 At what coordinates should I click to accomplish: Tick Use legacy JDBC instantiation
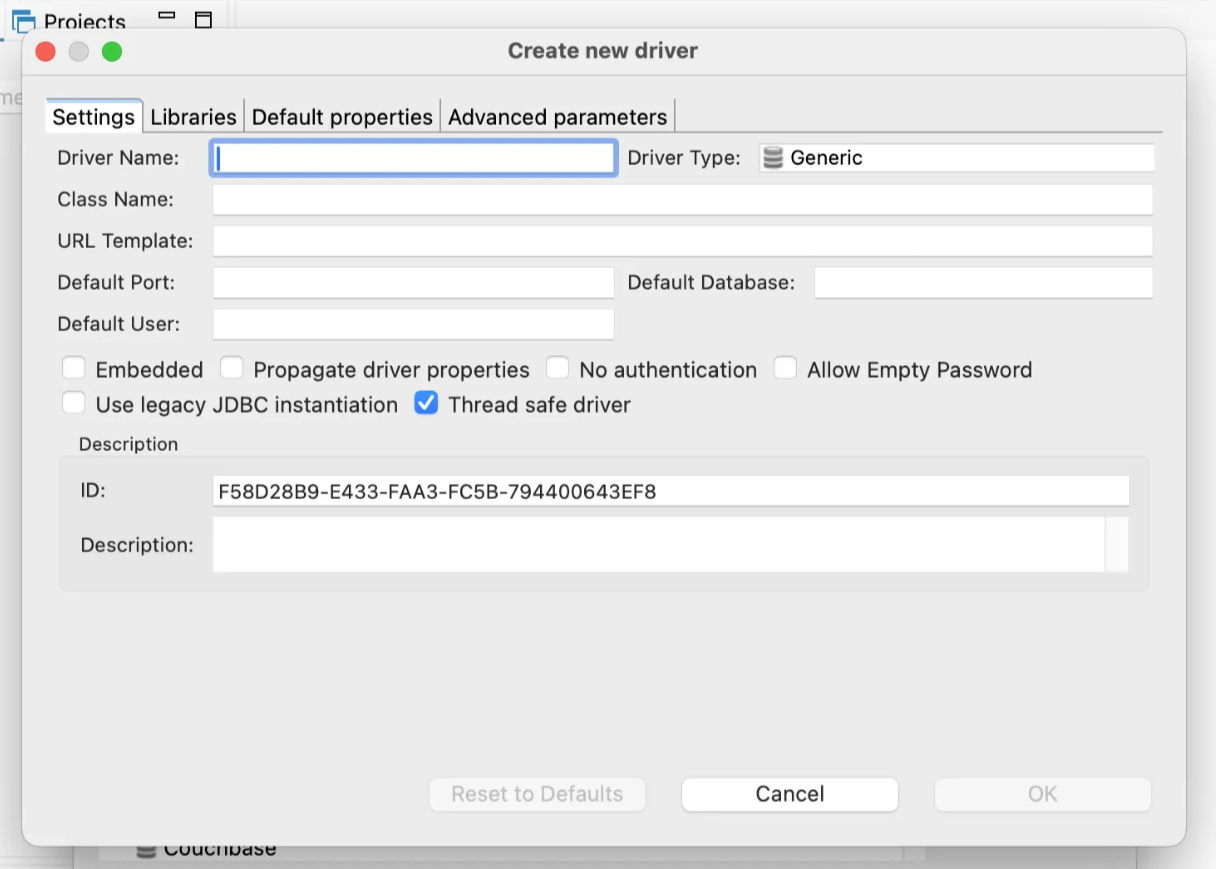73,404
